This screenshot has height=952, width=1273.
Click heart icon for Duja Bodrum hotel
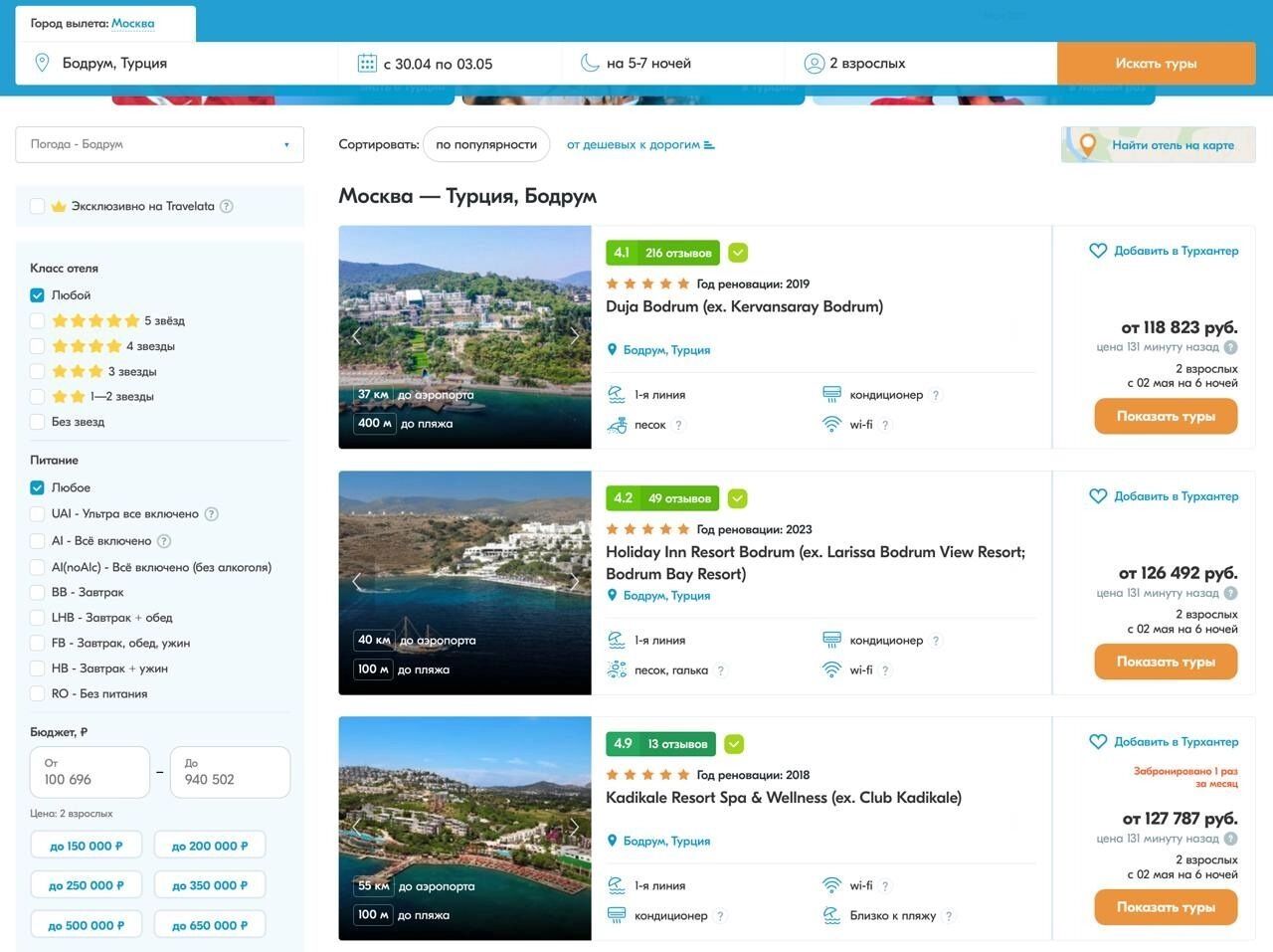(x=1098, y=251)
